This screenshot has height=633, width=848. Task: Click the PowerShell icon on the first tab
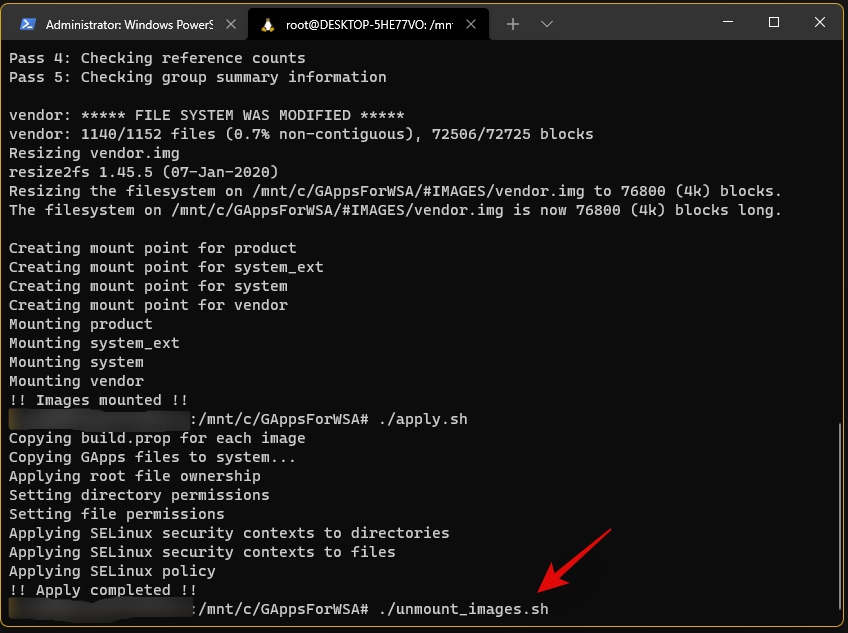coord(28,23)
